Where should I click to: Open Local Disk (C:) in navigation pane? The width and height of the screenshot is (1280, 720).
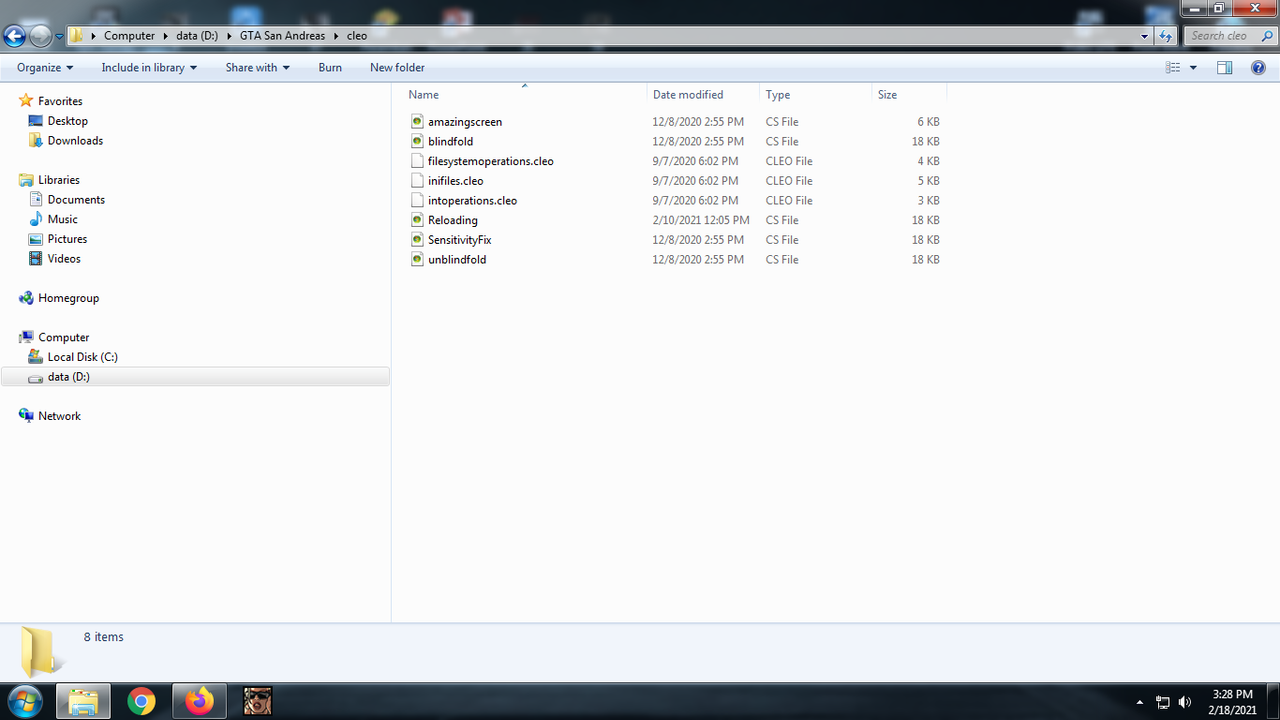(83, 357)
